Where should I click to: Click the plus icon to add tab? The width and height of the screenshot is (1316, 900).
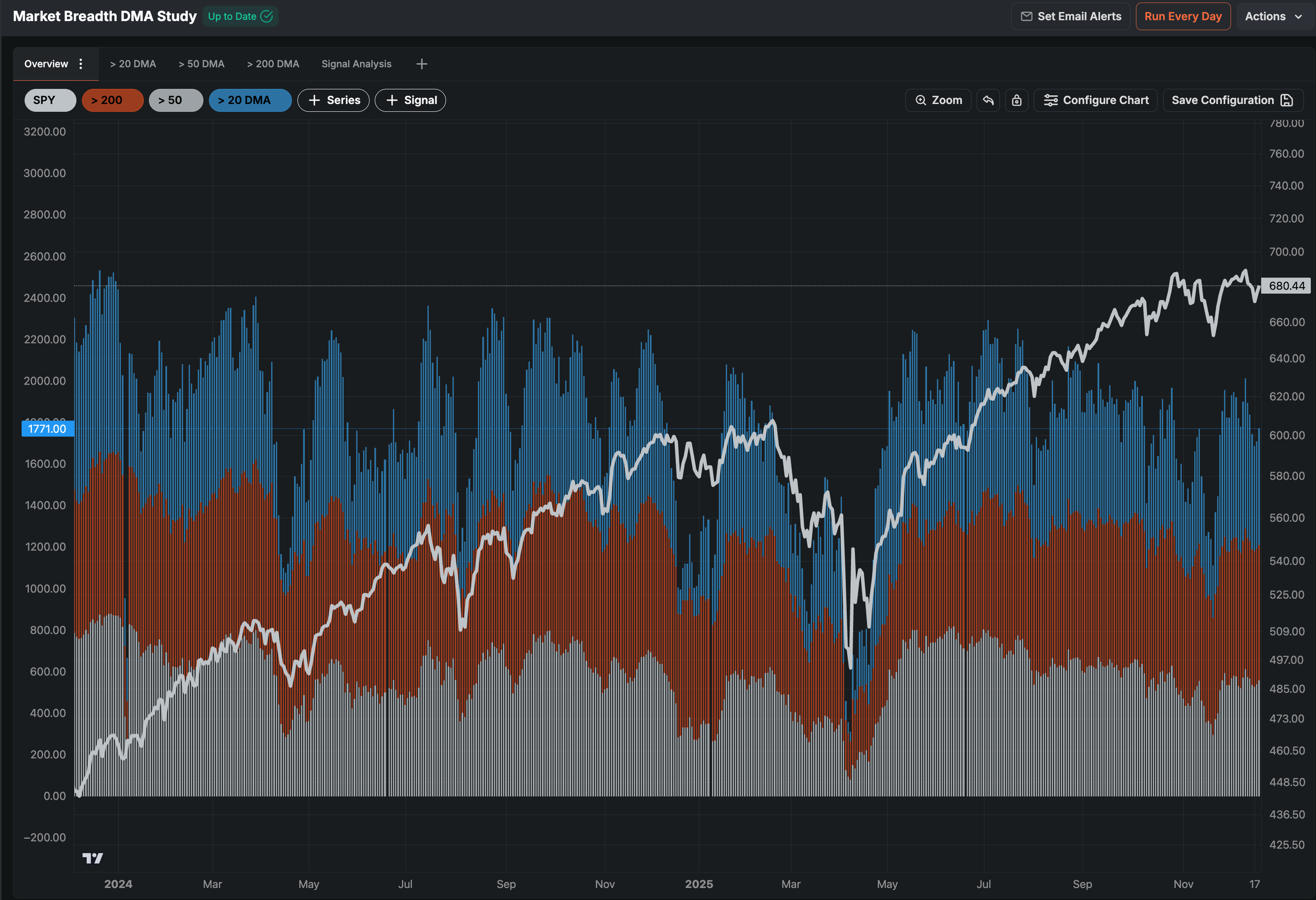421,64
